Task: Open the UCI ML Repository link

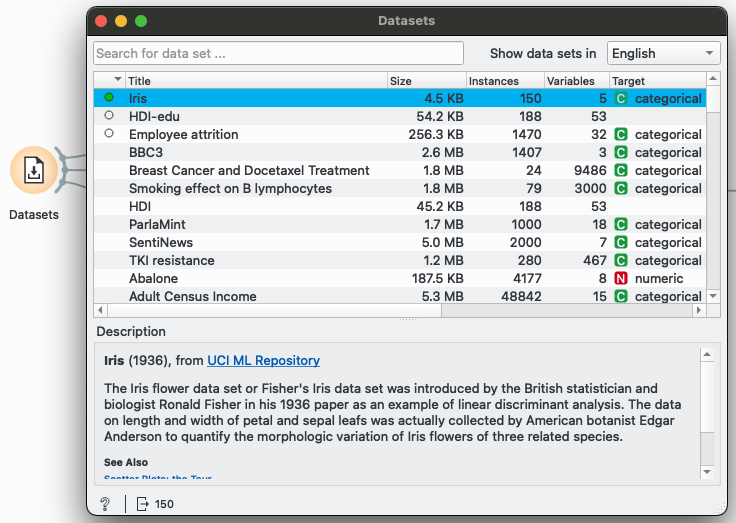Action: click(263, 360)
